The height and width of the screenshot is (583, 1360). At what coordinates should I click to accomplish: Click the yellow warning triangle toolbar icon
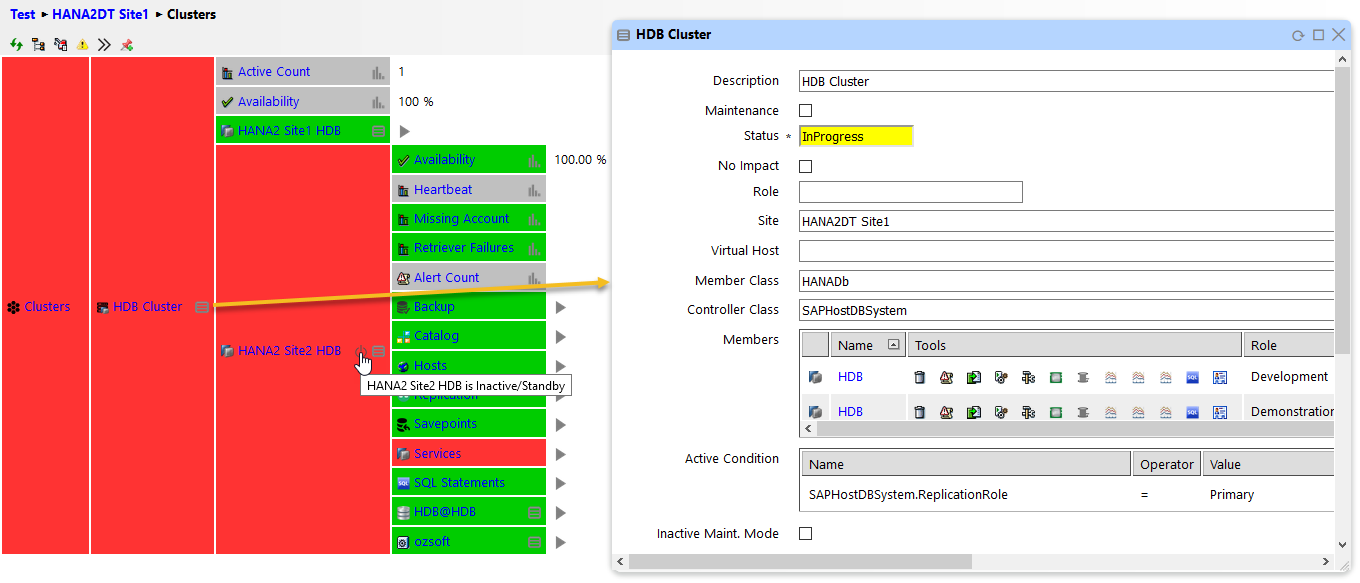pyautogui.click(x=83, y=45)
